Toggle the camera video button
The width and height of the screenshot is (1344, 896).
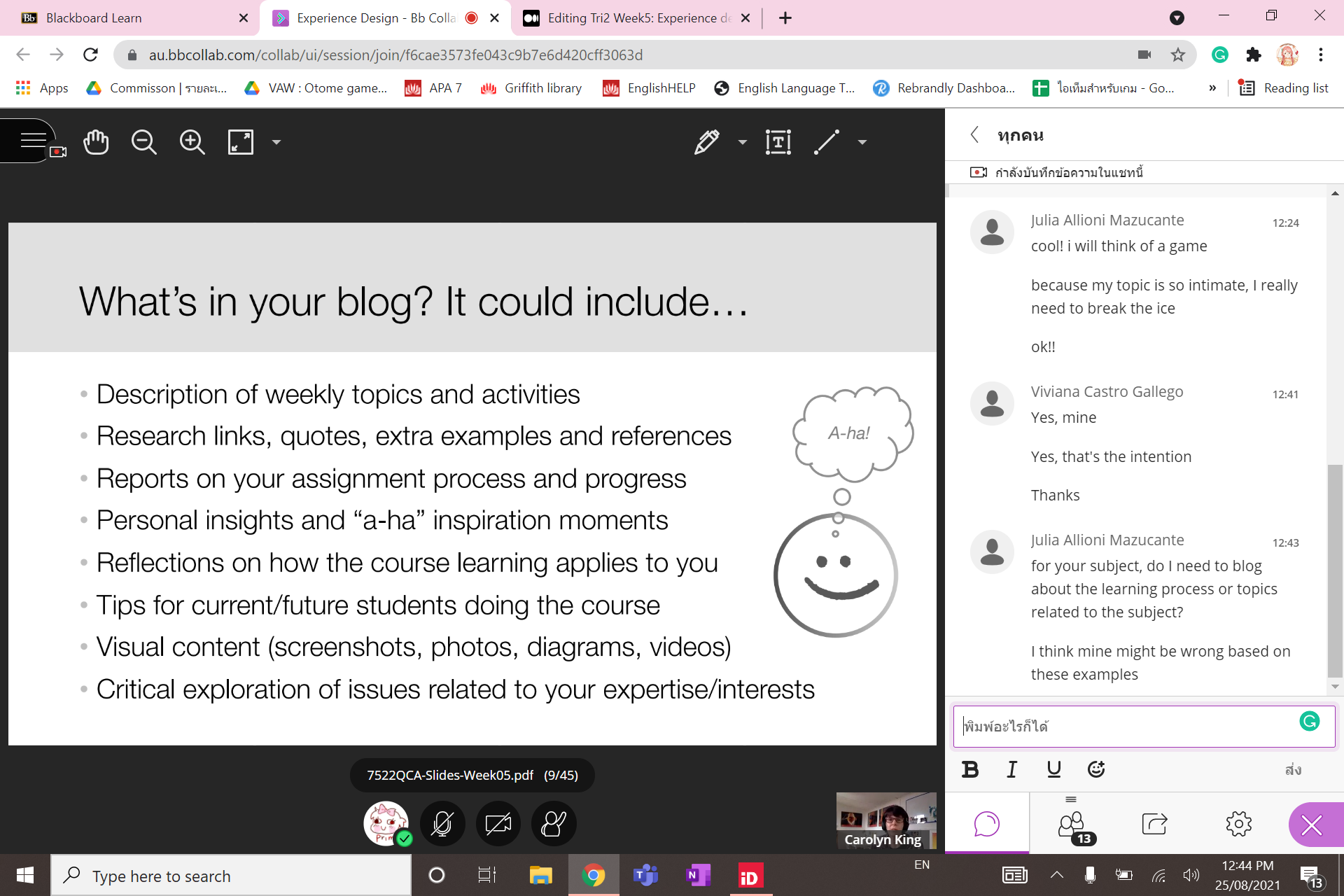[x=498, y=824]
